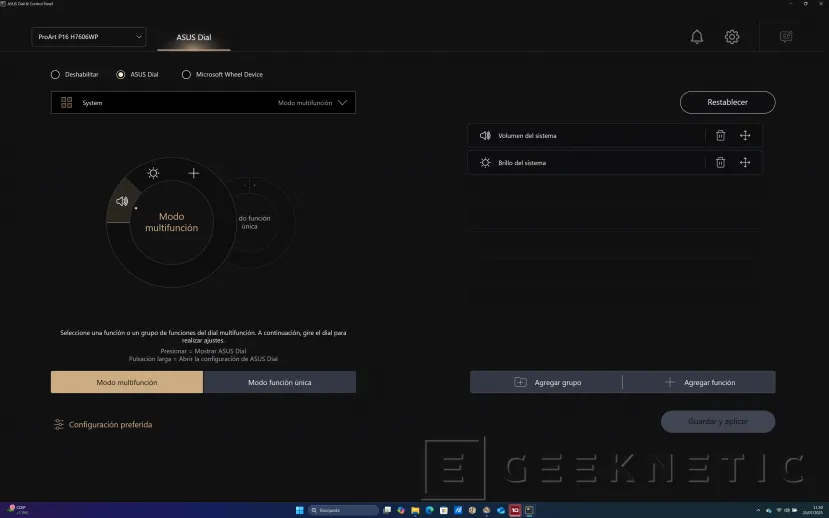The height and width of the screenshot is (518, 829).
Task: Open File Explorer from the taskbar
Action: click(x=415, y=510)
